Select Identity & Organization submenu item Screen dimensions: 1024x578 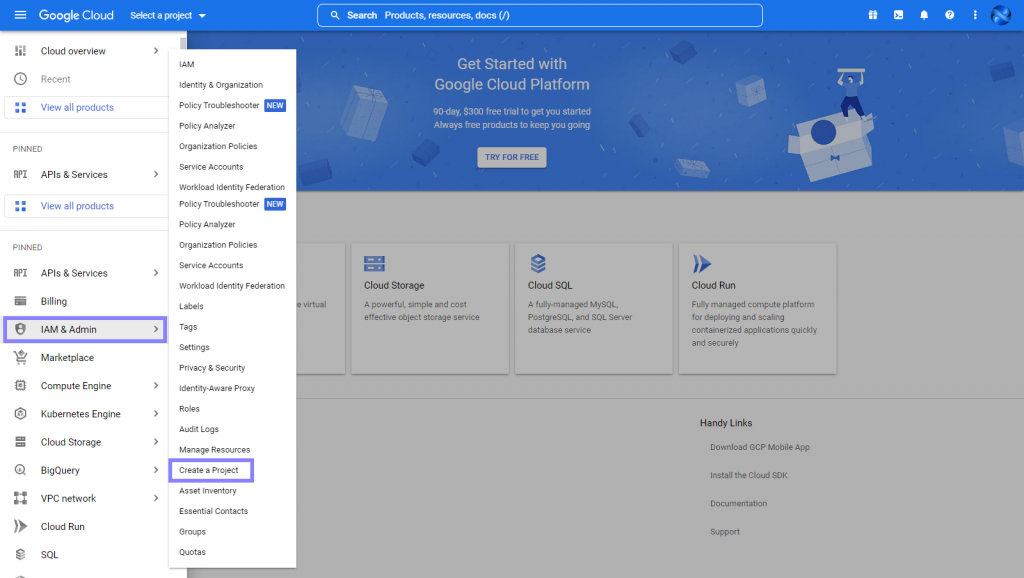coord(221,85)
